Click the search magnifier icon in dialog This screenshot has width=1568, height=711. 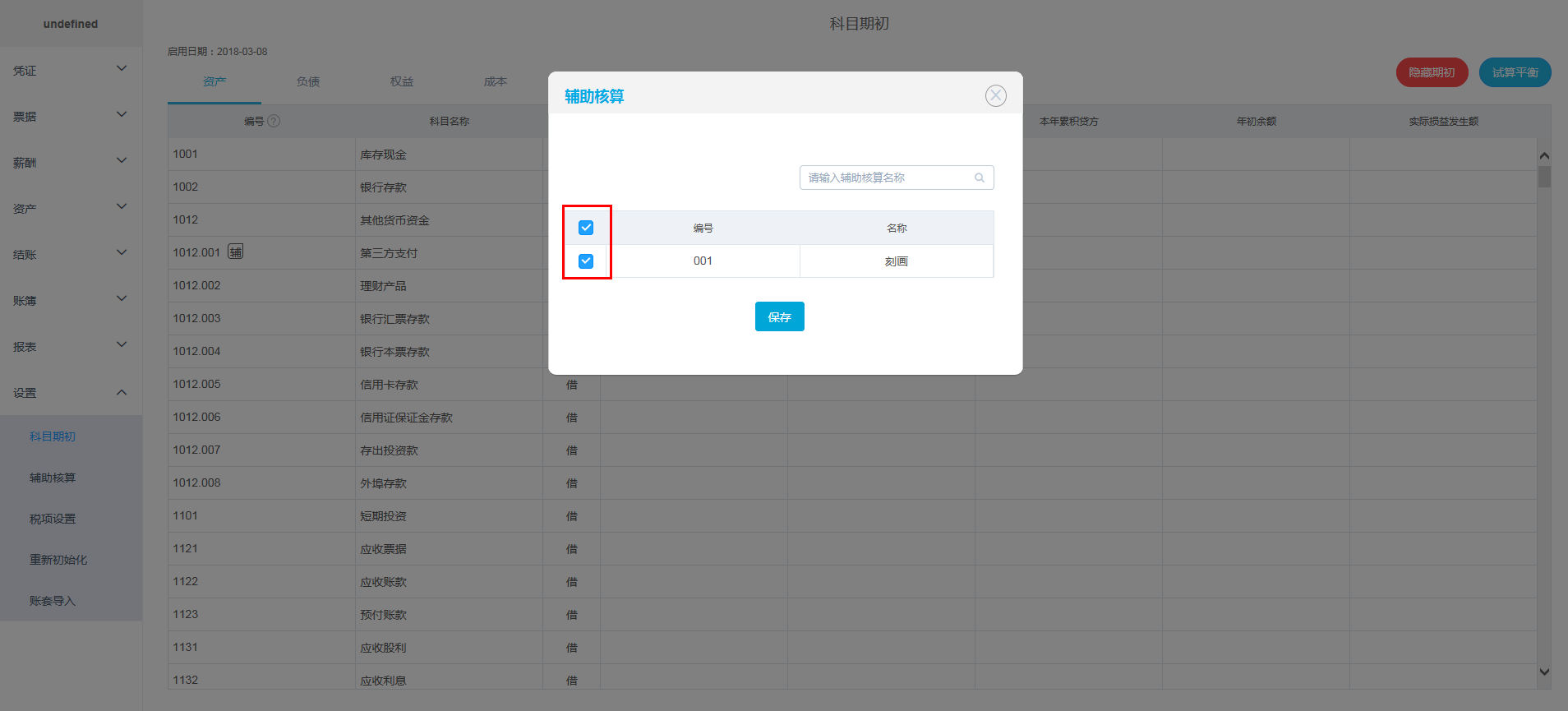click(980, 178)
